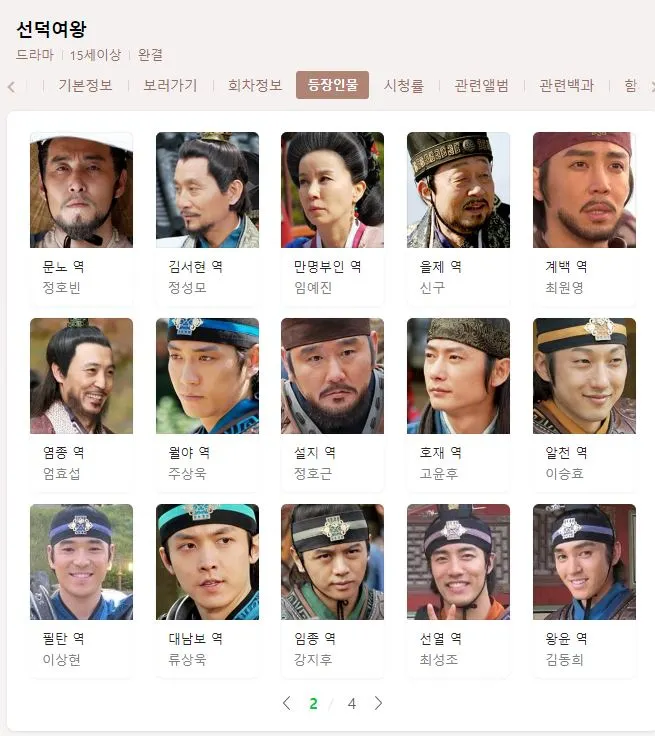Go to next cast page arrow
This screenshot has width=655, height=736.
pyautogui.click(x=378, y=703)
